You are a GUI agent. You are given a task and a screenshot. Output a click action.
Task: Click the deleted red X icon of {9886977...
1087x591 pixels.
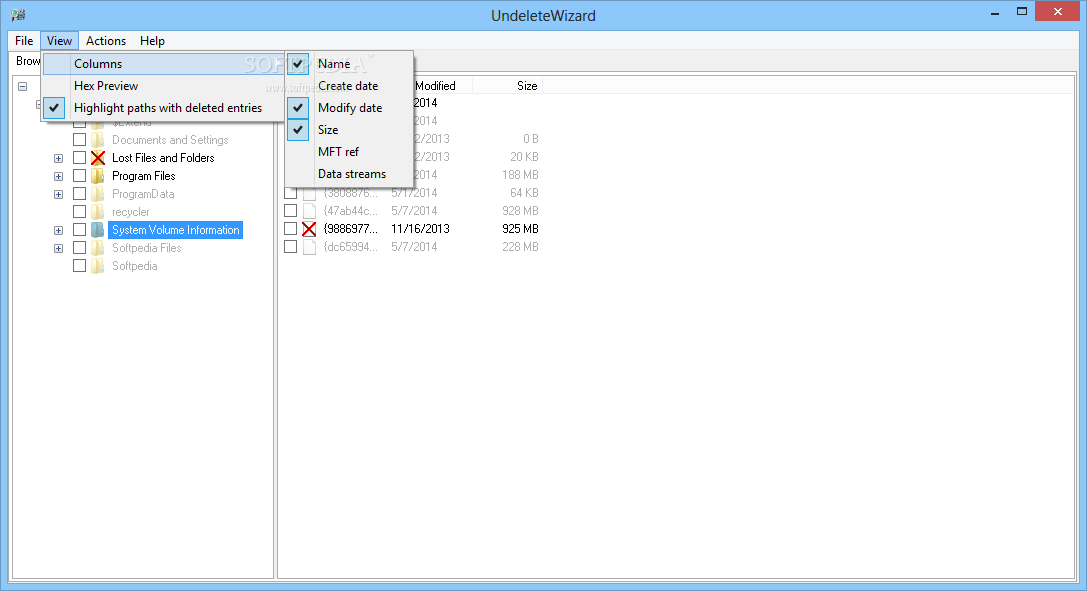pyautogui.click(x=309, y=229)
